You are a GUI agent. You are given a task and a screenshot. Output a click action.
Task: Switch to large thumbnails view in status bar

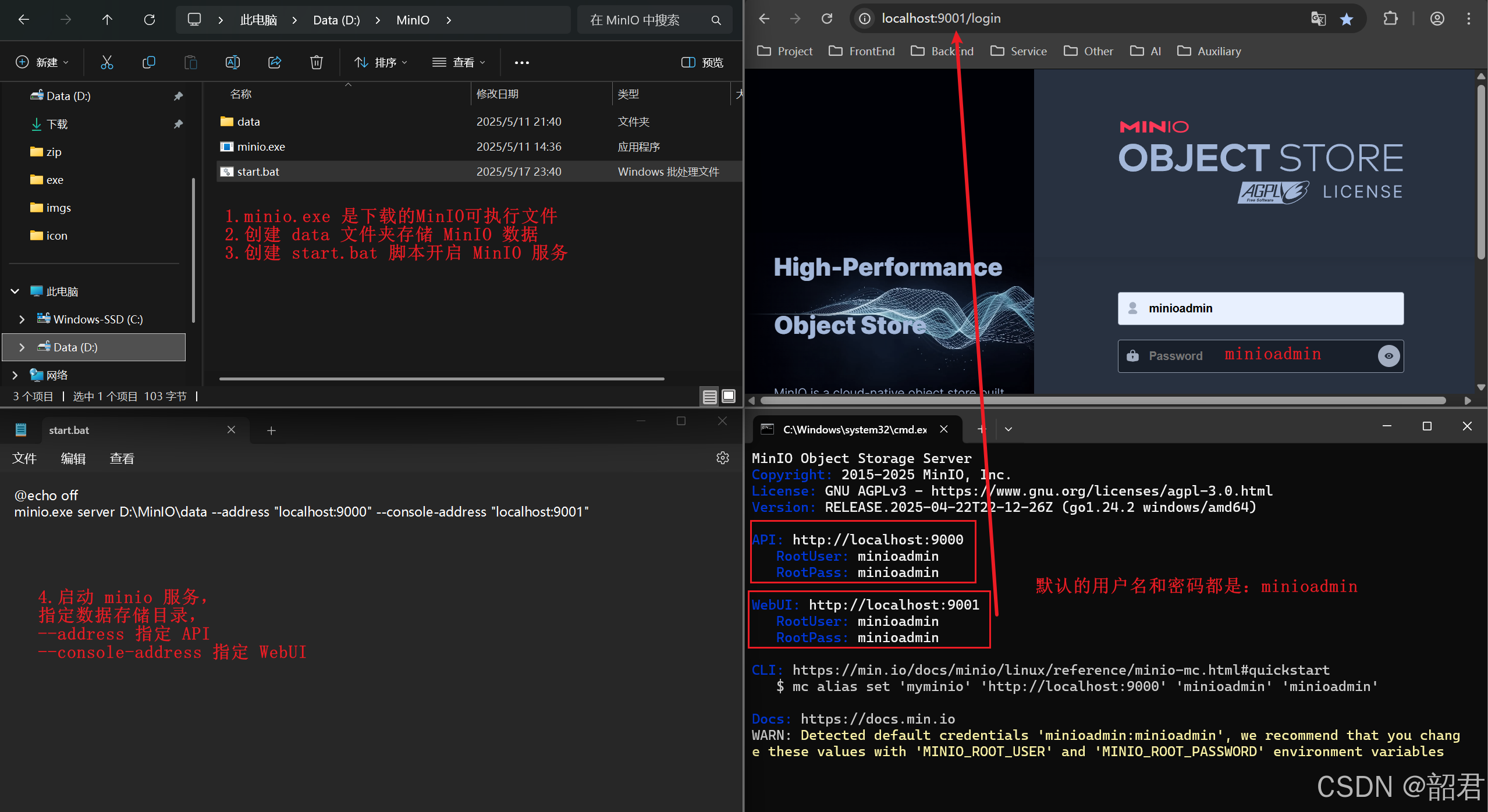pos(729,397)
